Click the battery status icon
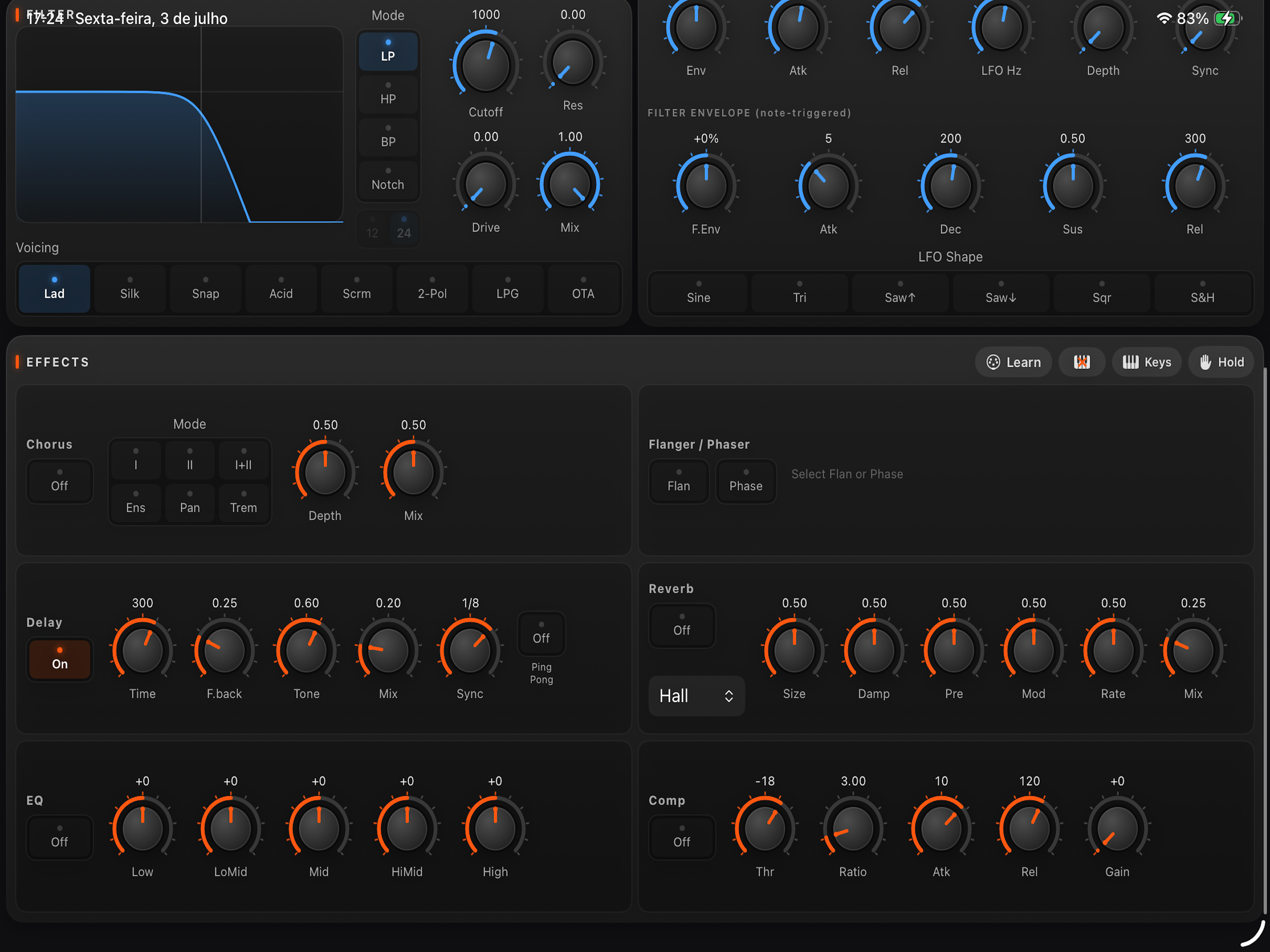The height and width of the screenshot is (952, 1270). click(1229, 19)
